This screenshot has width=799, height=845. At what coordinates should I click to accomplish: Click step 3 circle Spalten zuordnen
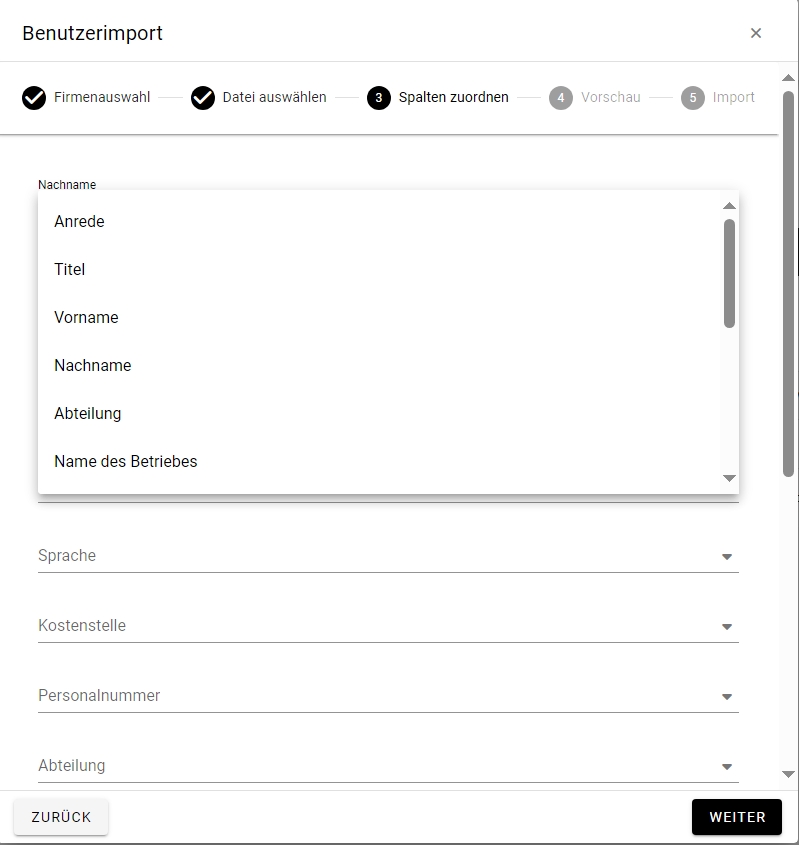(x=378, y=98)
